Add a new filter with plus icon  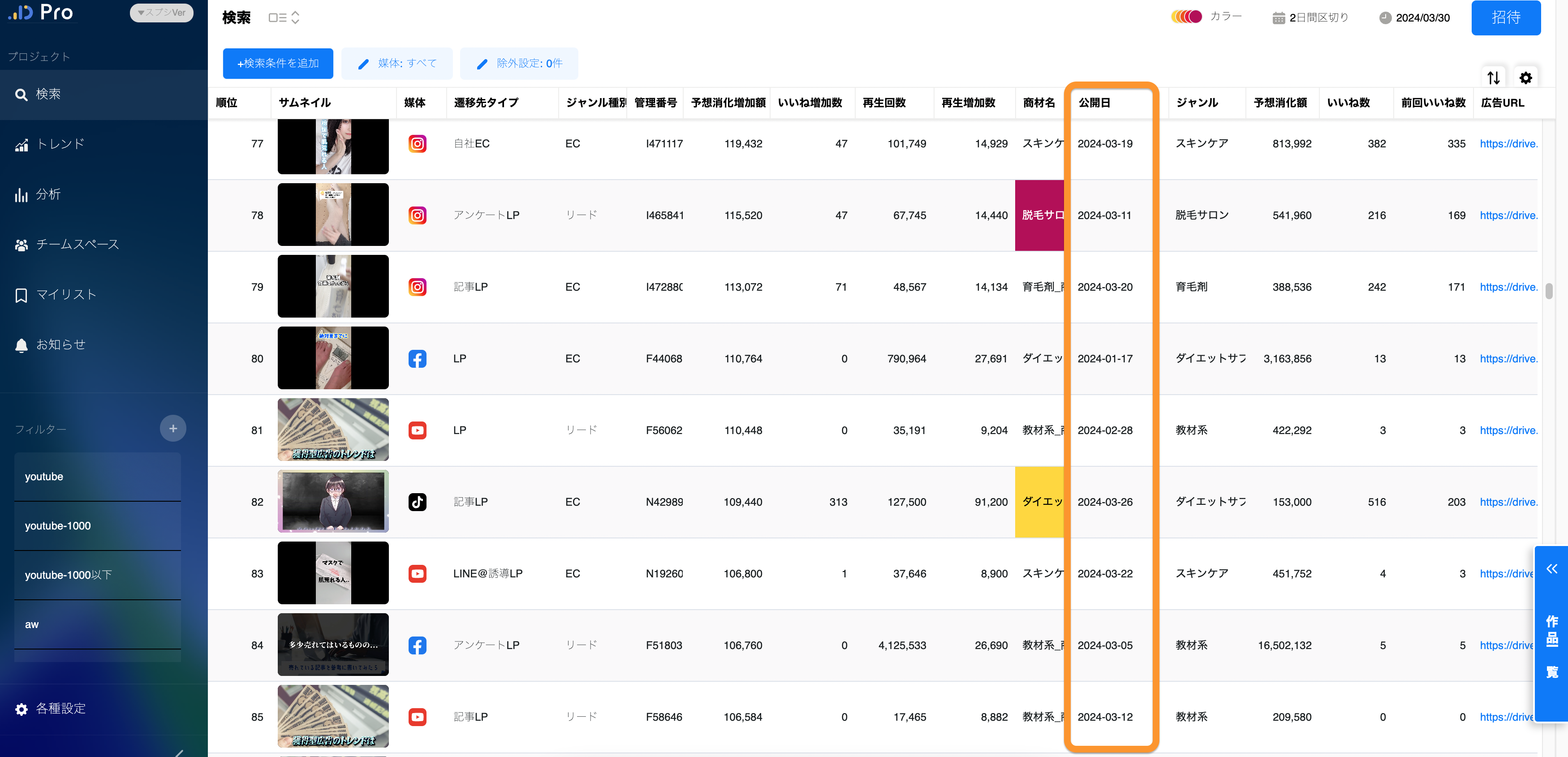tap(173, 428)
